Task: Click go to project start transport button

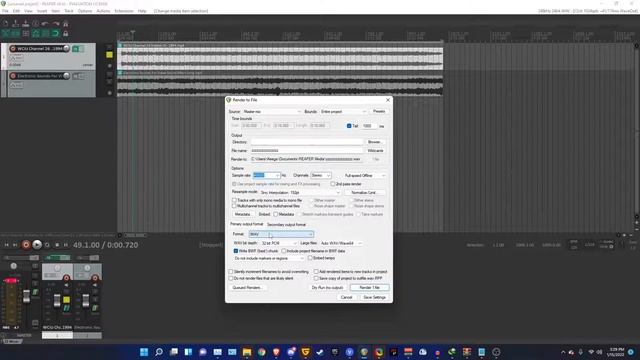Action: 7,245
